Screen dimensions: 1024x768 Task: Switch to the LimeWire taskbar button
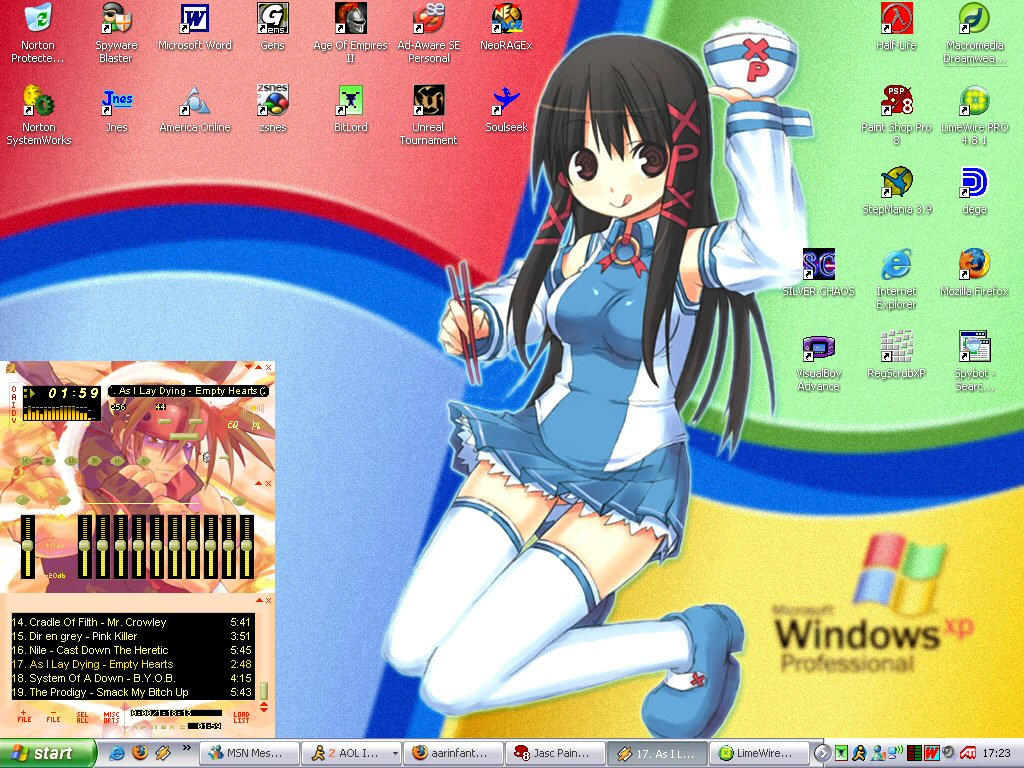pyautogui.click(x=760, y=754)
